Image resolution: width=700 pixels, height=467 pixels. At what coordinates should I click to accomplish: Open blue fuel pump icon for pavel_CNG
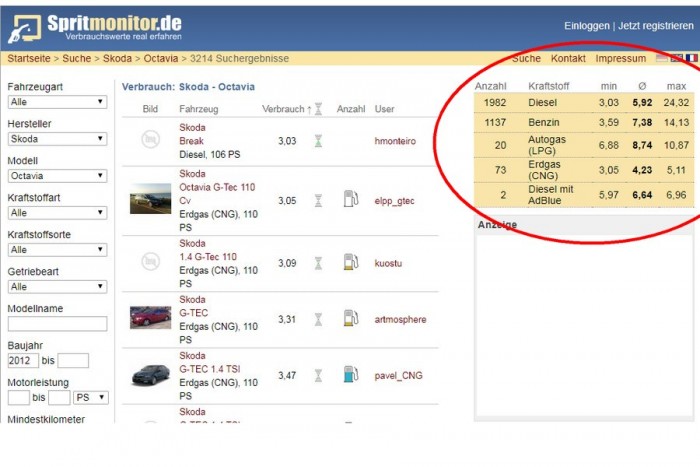coord(351,374)
